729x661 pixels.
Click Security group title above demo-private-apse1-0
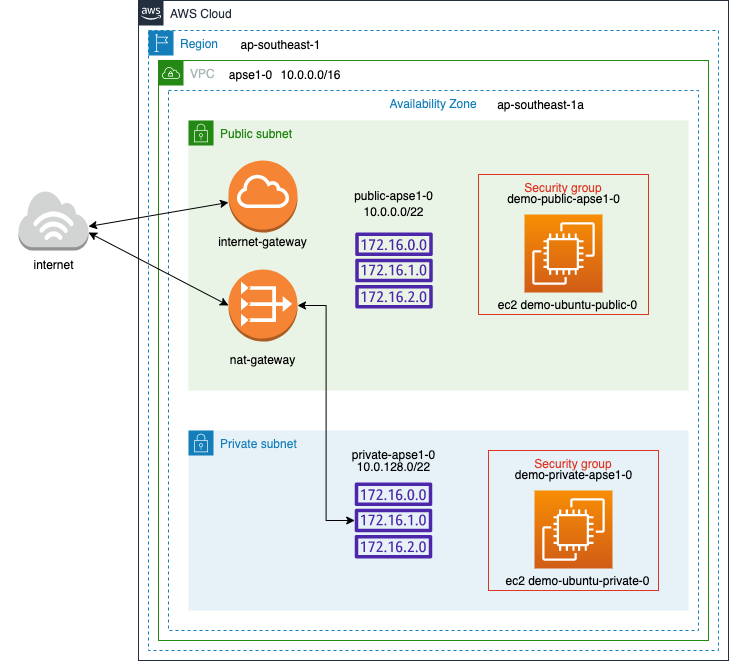[x=573, y=463]
